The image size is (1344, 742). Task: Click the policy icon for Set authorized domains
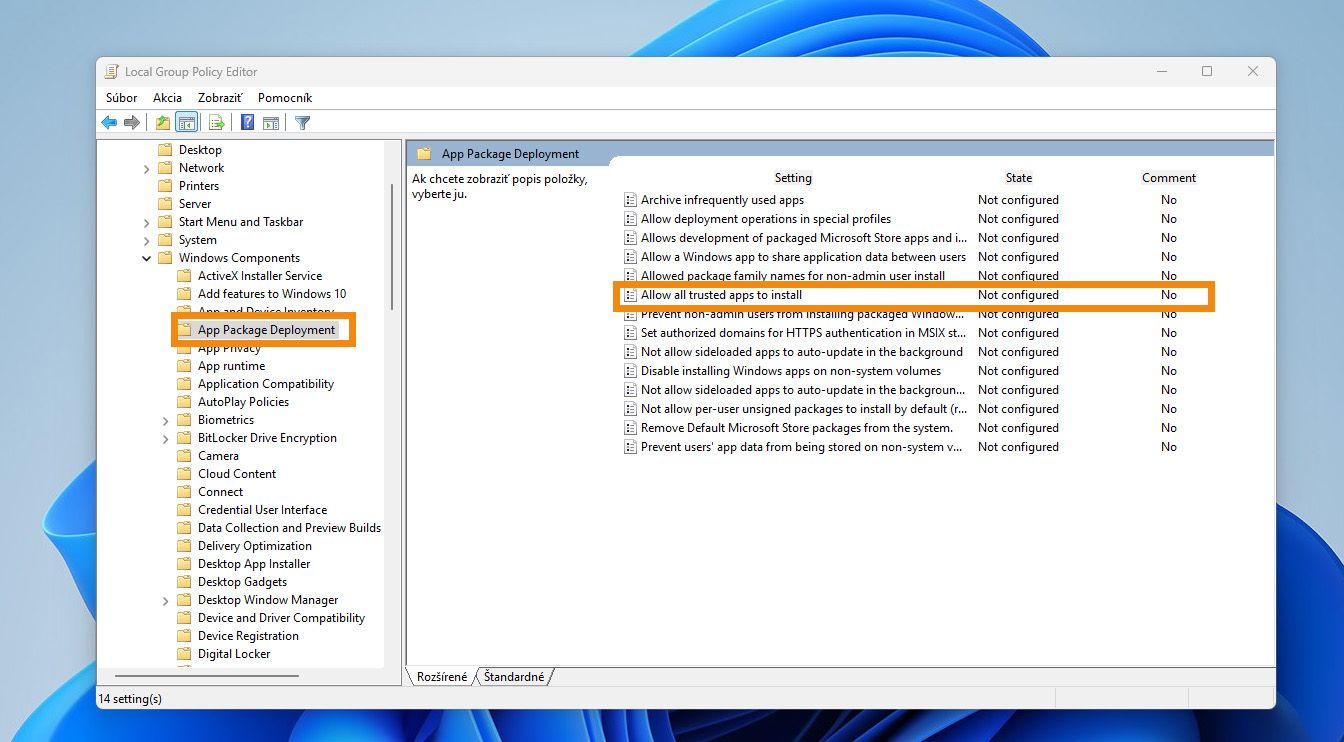[630, 333]
